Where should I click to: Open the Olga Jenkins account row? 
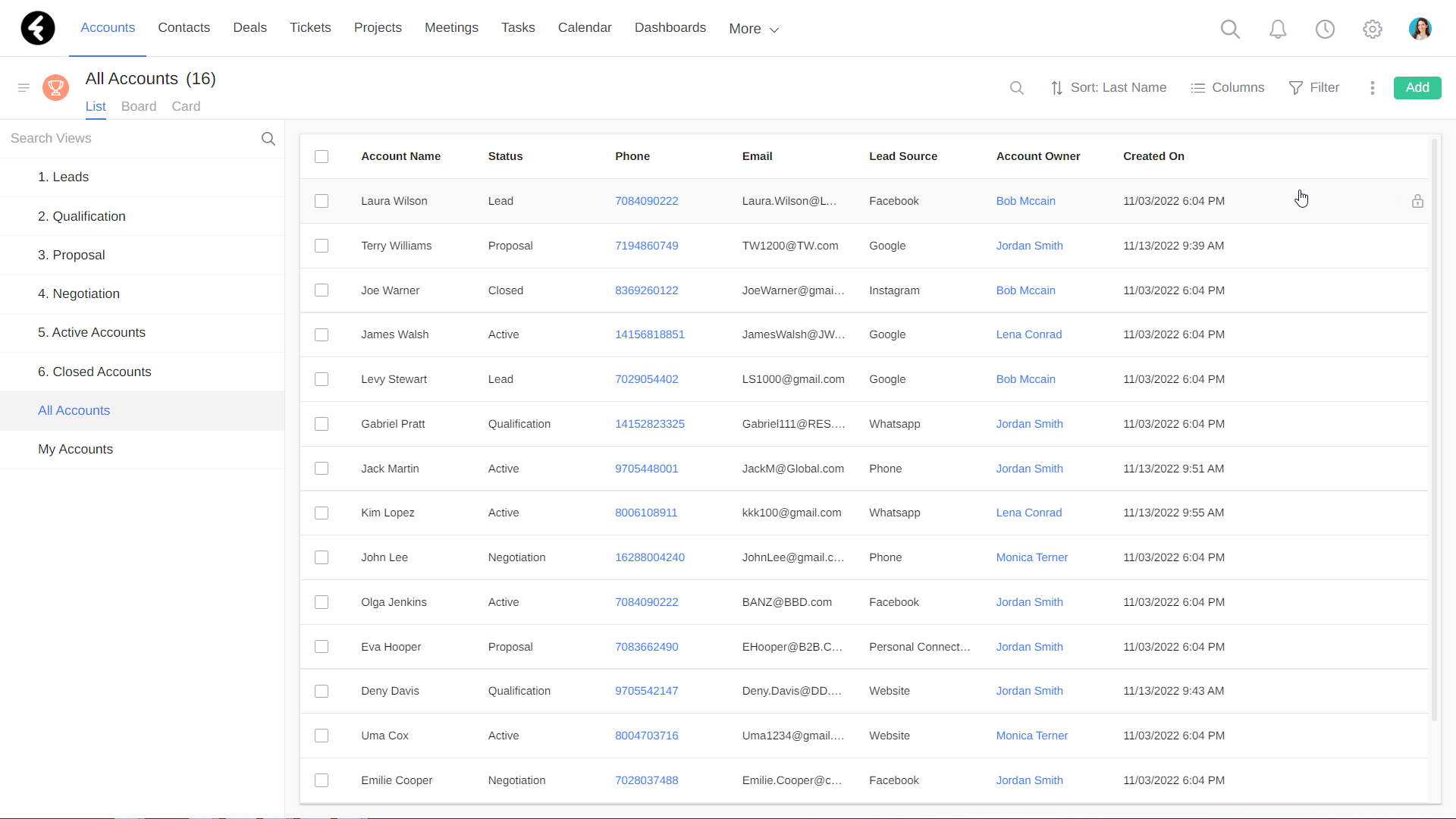[x=864, y=602]
